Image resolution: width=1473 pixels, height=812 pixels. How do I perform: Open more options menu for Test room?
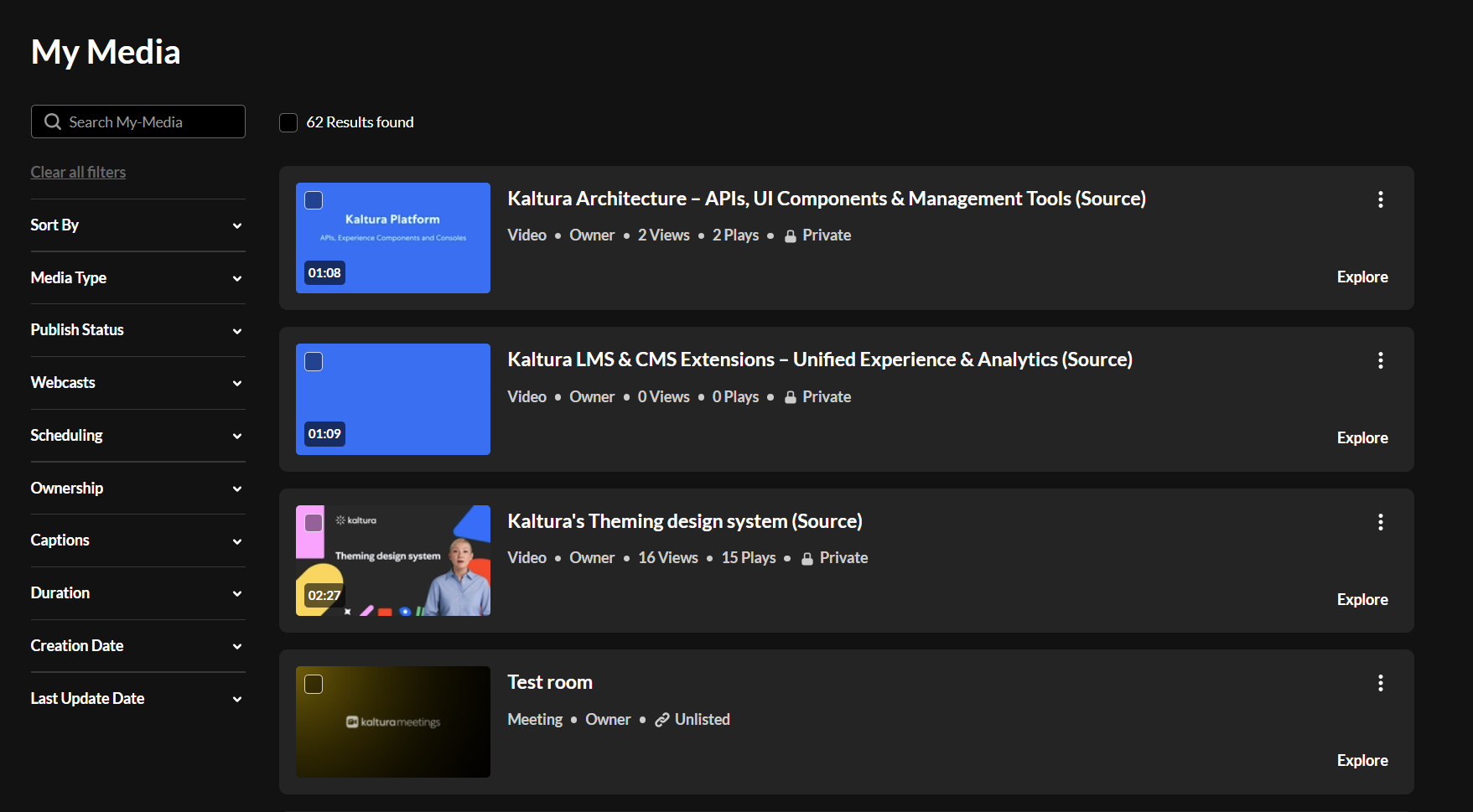point(1380,683)
